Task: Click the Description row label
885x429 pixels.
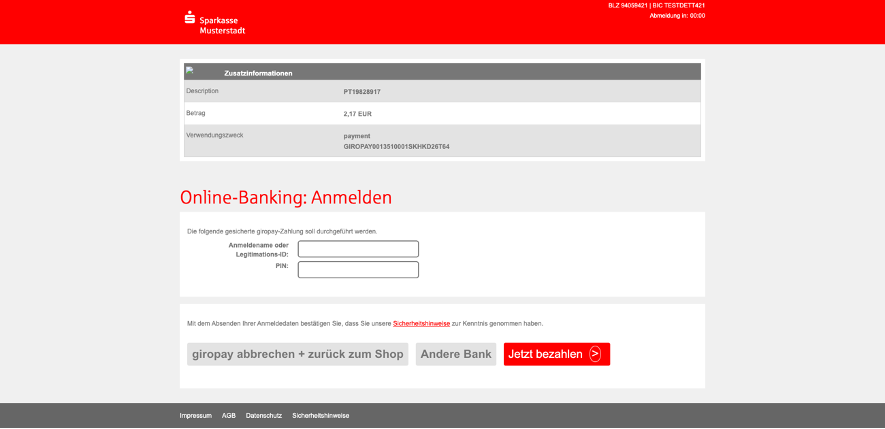Action: [202, 91]
